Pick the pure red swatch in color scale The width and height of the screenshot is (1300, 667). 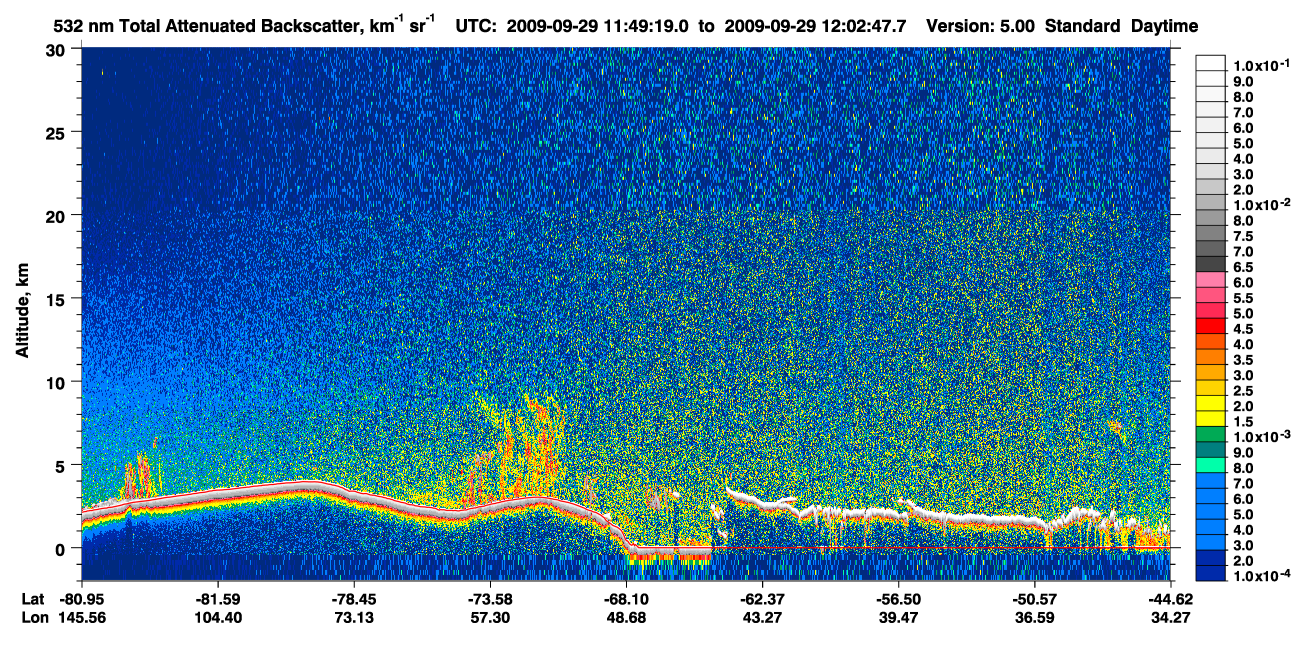click(1211, 326)
